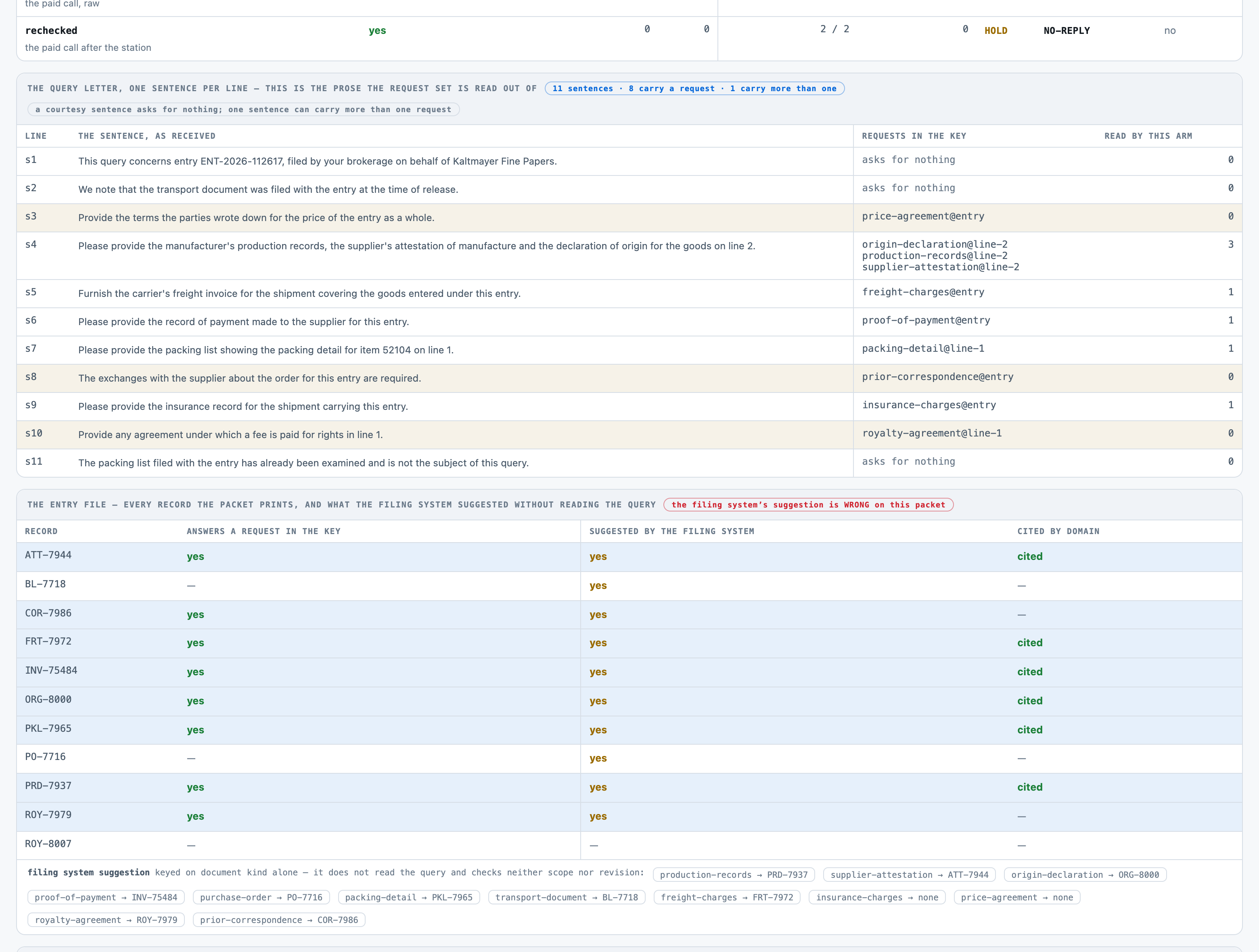Image resolution: width=1259 pixels, height=952 pixels.
Task: Select the ATT-7944 record row
Action: coord(629,557)
